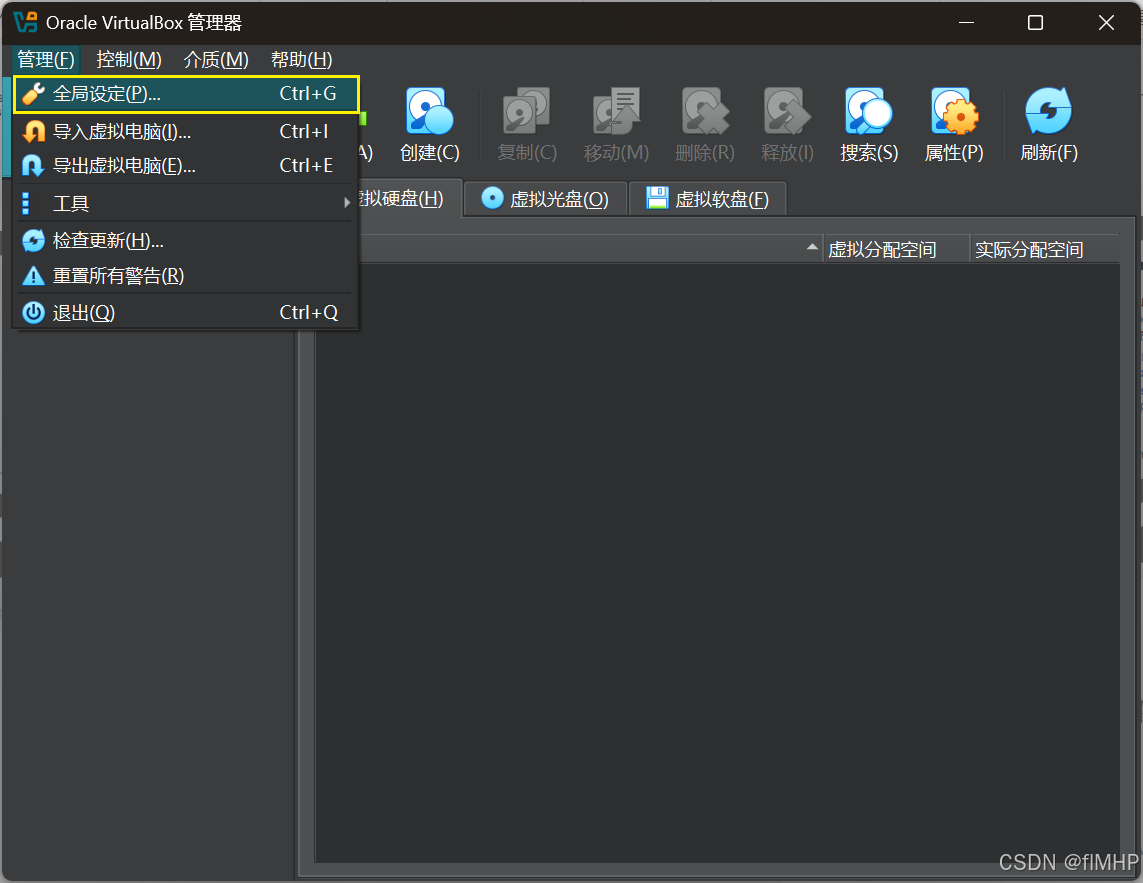Click the Release (释放) toolbar icon
This screenshot has height=883, width=1143.
pos(787,112)
